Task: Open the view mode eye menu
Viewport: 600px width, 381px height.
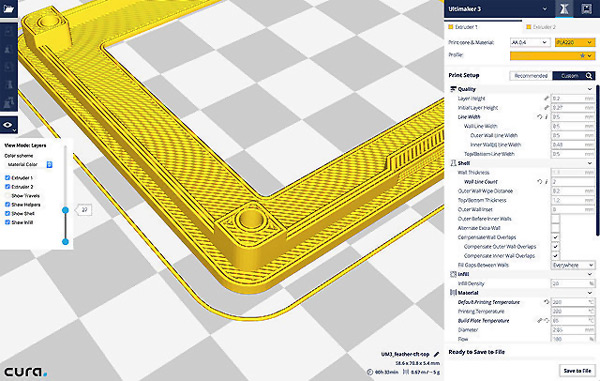Action: point(8,125)
